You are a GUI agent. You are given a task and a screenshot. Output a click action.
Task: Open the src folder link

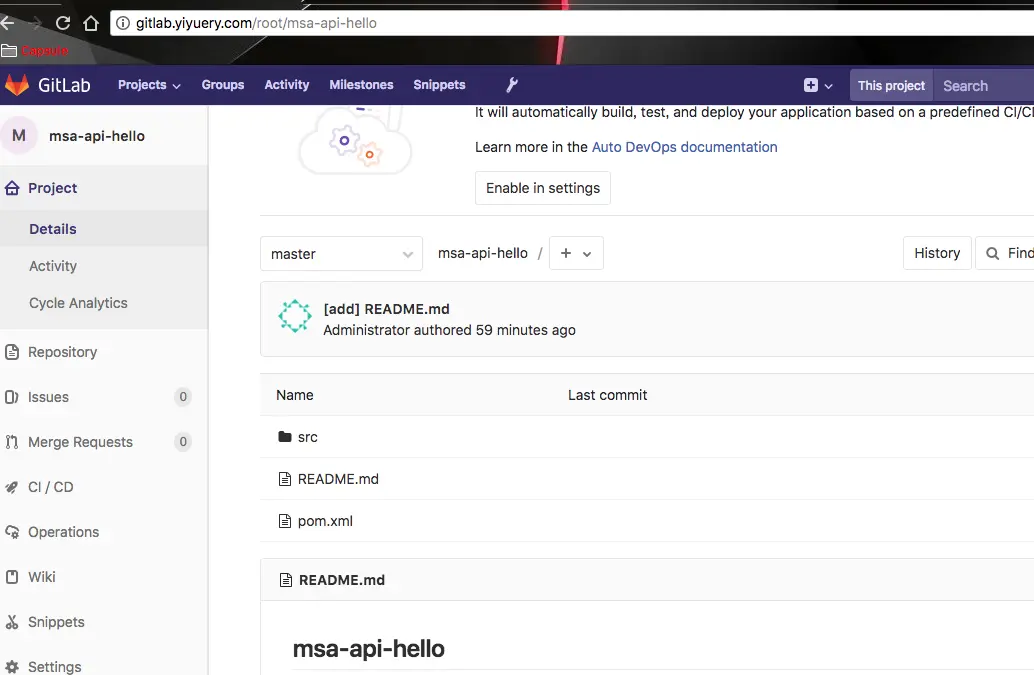tap(307, 437)
